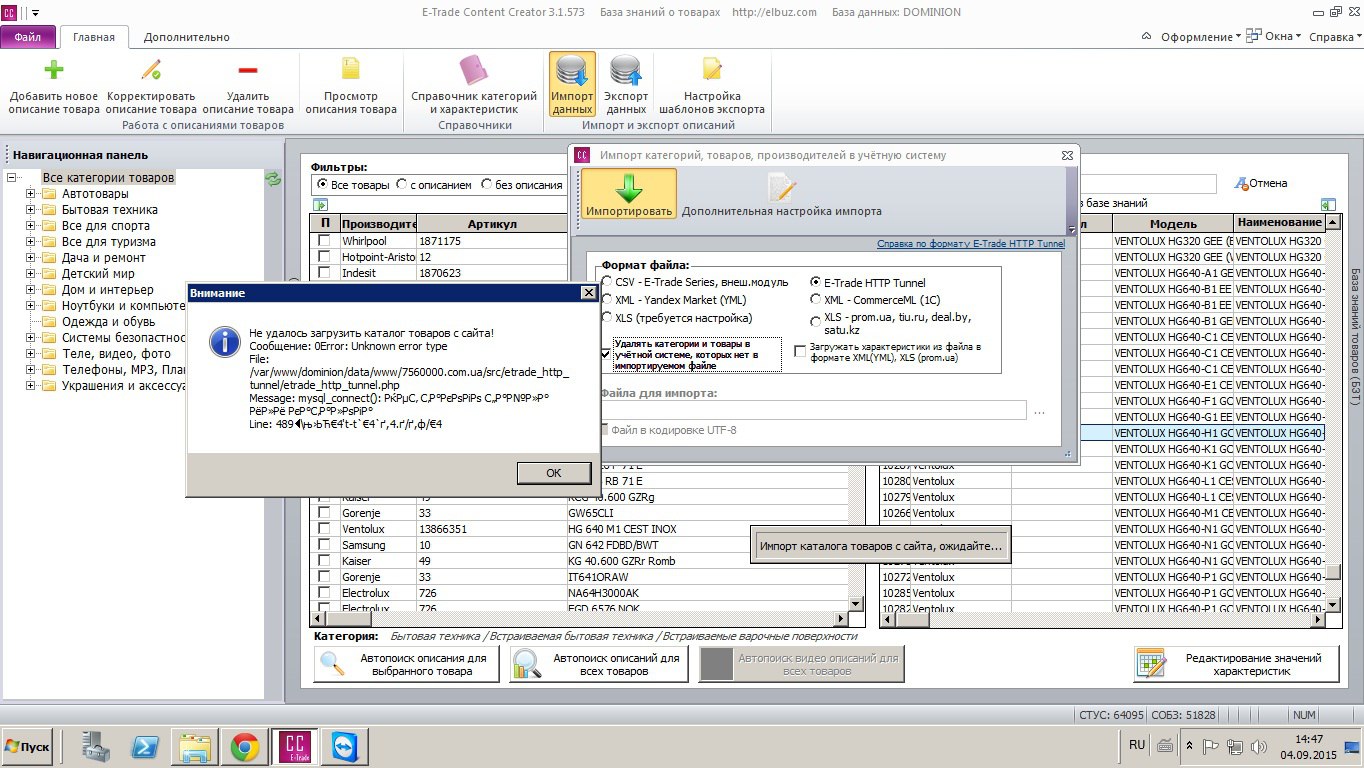Image resolution: width=1364 pixels, height=768 pixels.
Task: Open Дополнительная настройка импорта
Action: (x=781, y=195)
